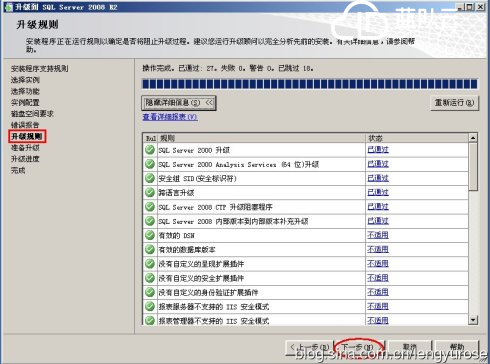Select 准备升级 step in sidebar
The image size is (490, 364).
(x=25, y=148)
